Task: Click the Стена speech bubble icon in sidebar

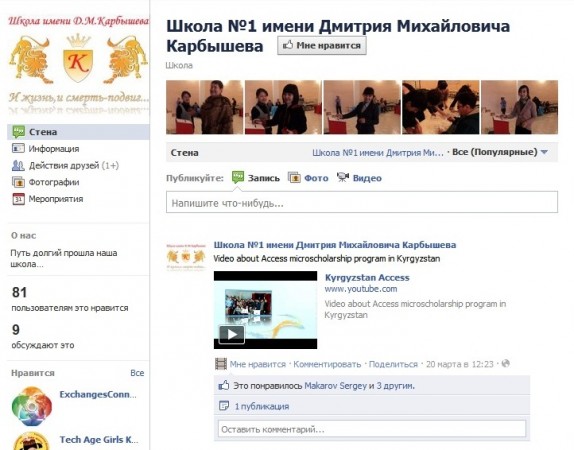Action: tap(18, 132)
